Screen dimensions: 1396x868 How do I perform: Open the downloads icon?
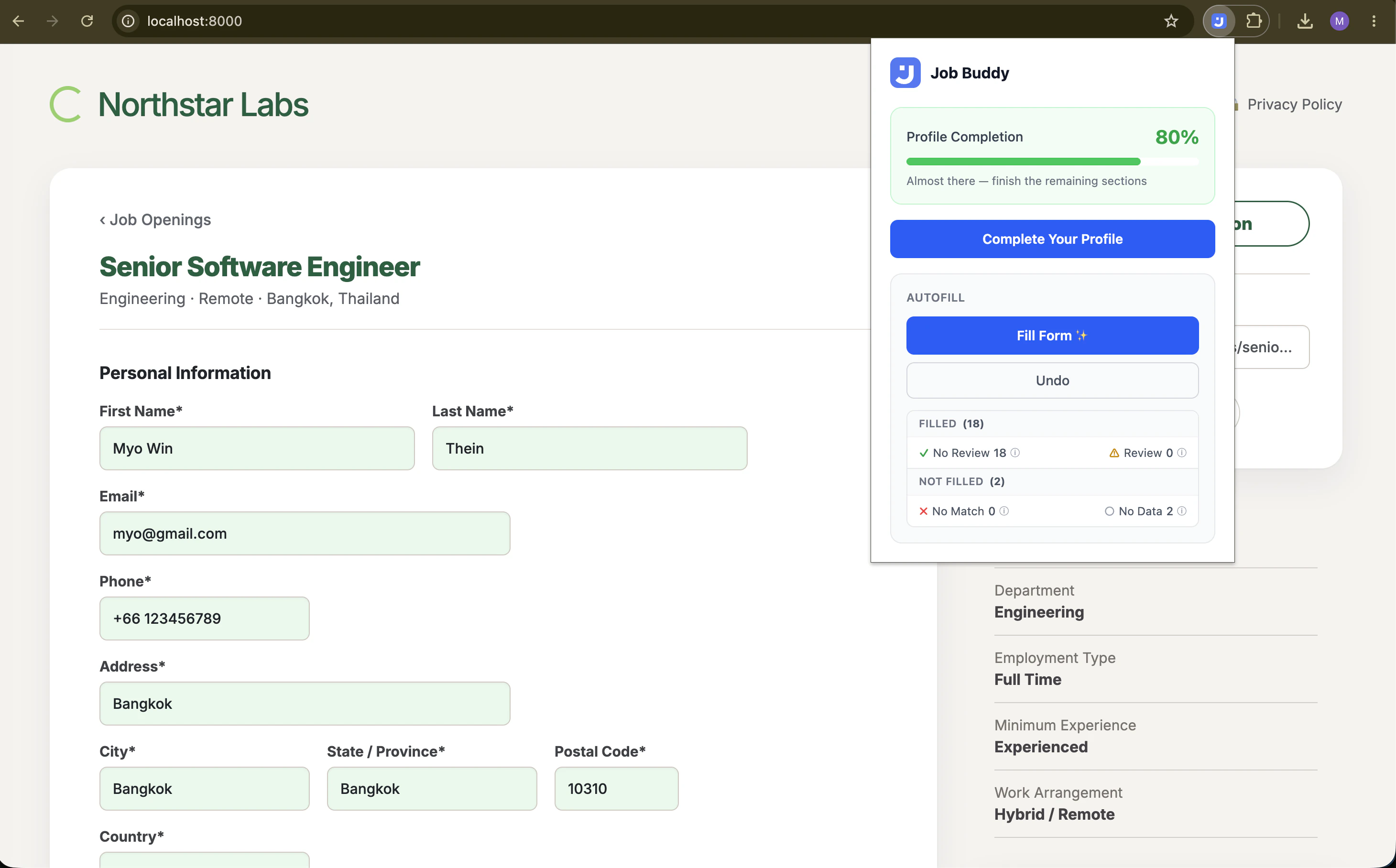[x=1305, y=21]
